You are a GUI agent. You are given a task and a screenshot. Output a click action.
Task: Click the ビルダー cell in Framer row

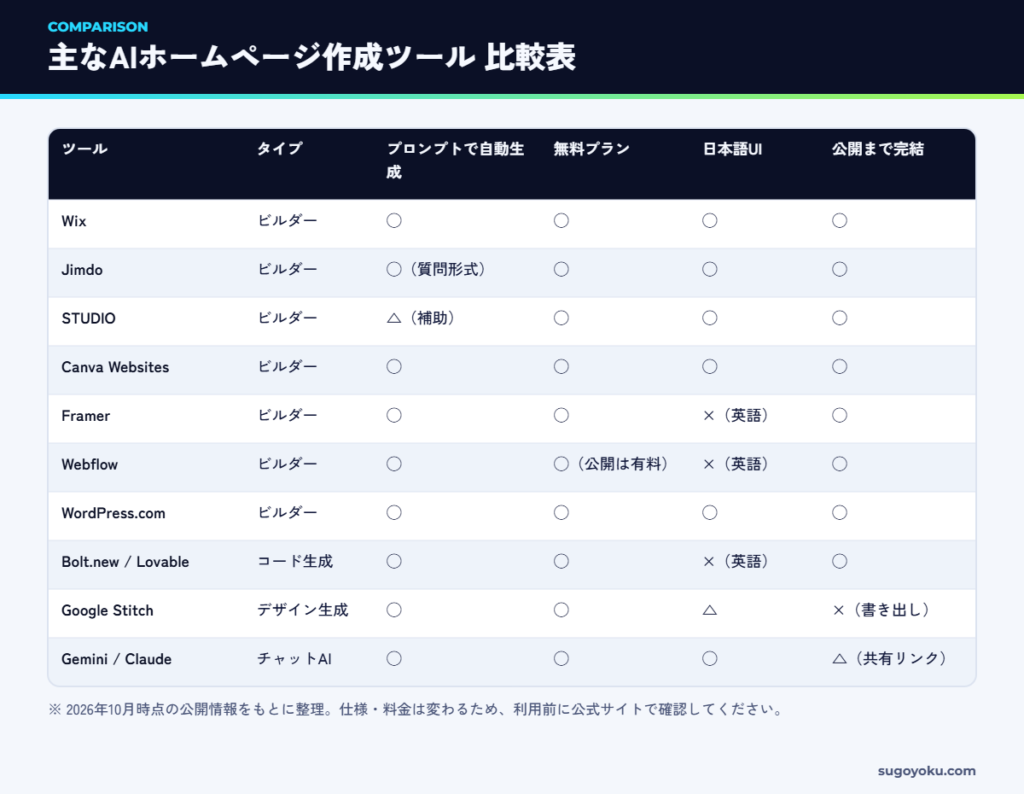click(x=287, y=415)
